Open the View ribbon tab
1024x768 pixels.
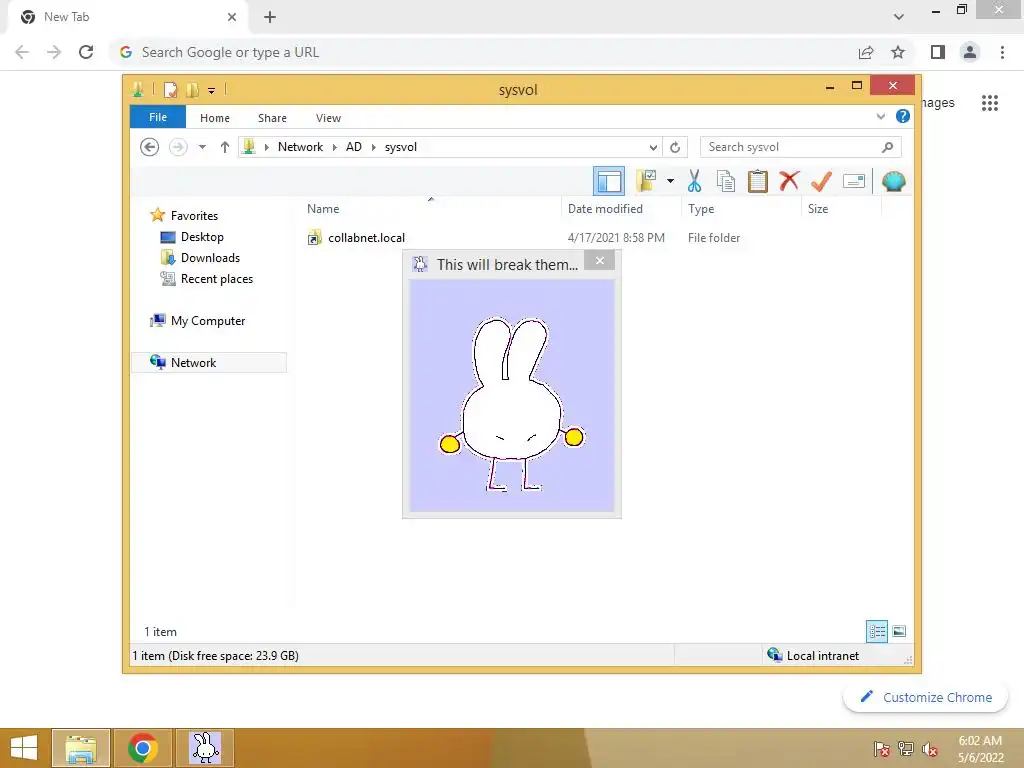(x=328, y=118)
